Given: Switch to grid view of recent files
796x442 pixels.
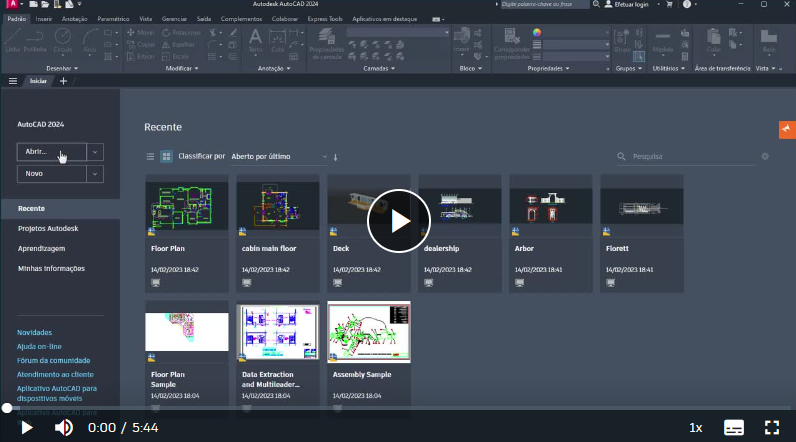Looking at the screenshot, I should click(x=166, y=157).
